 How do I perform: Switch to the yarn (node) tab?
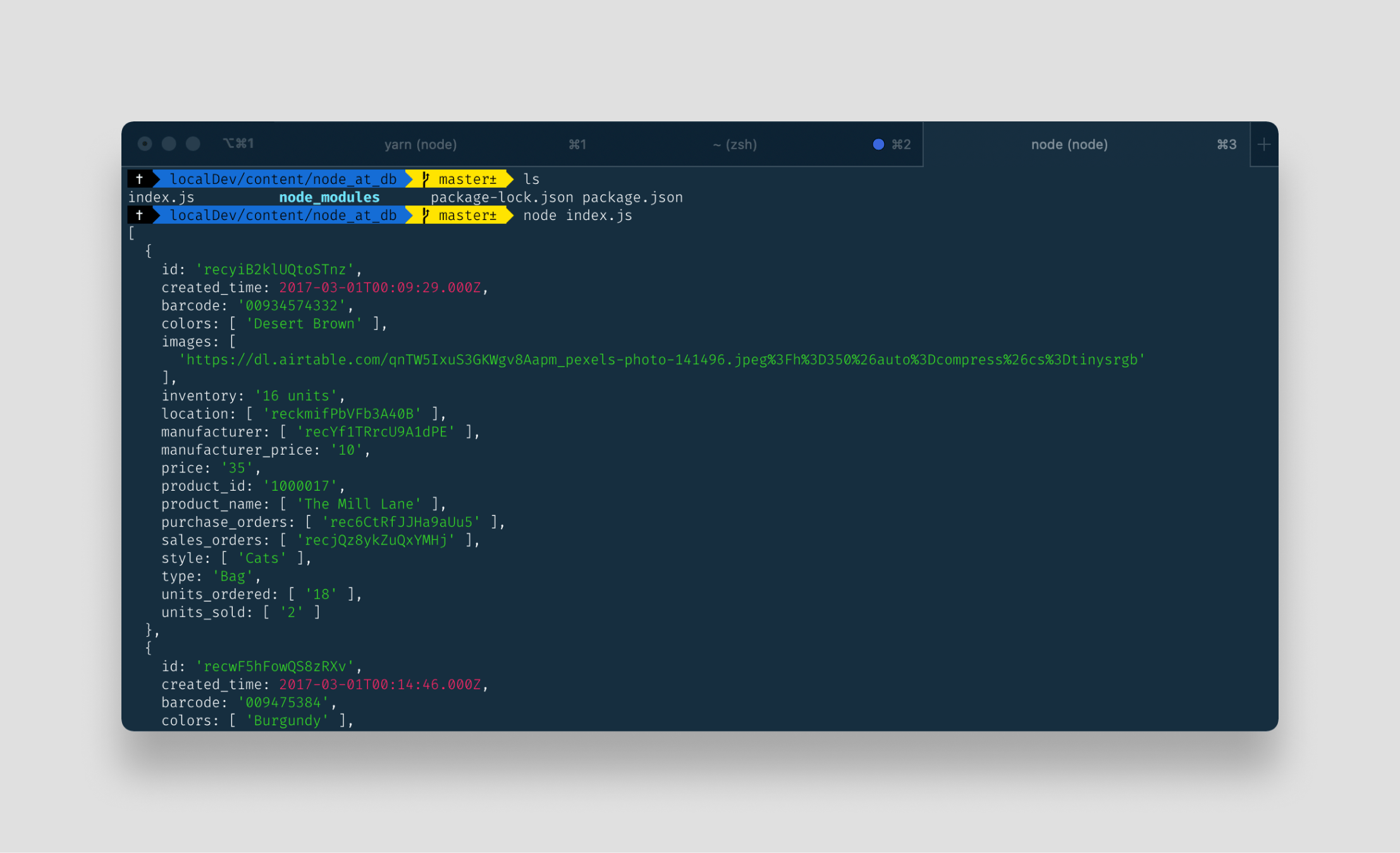(x=421, y=144)
